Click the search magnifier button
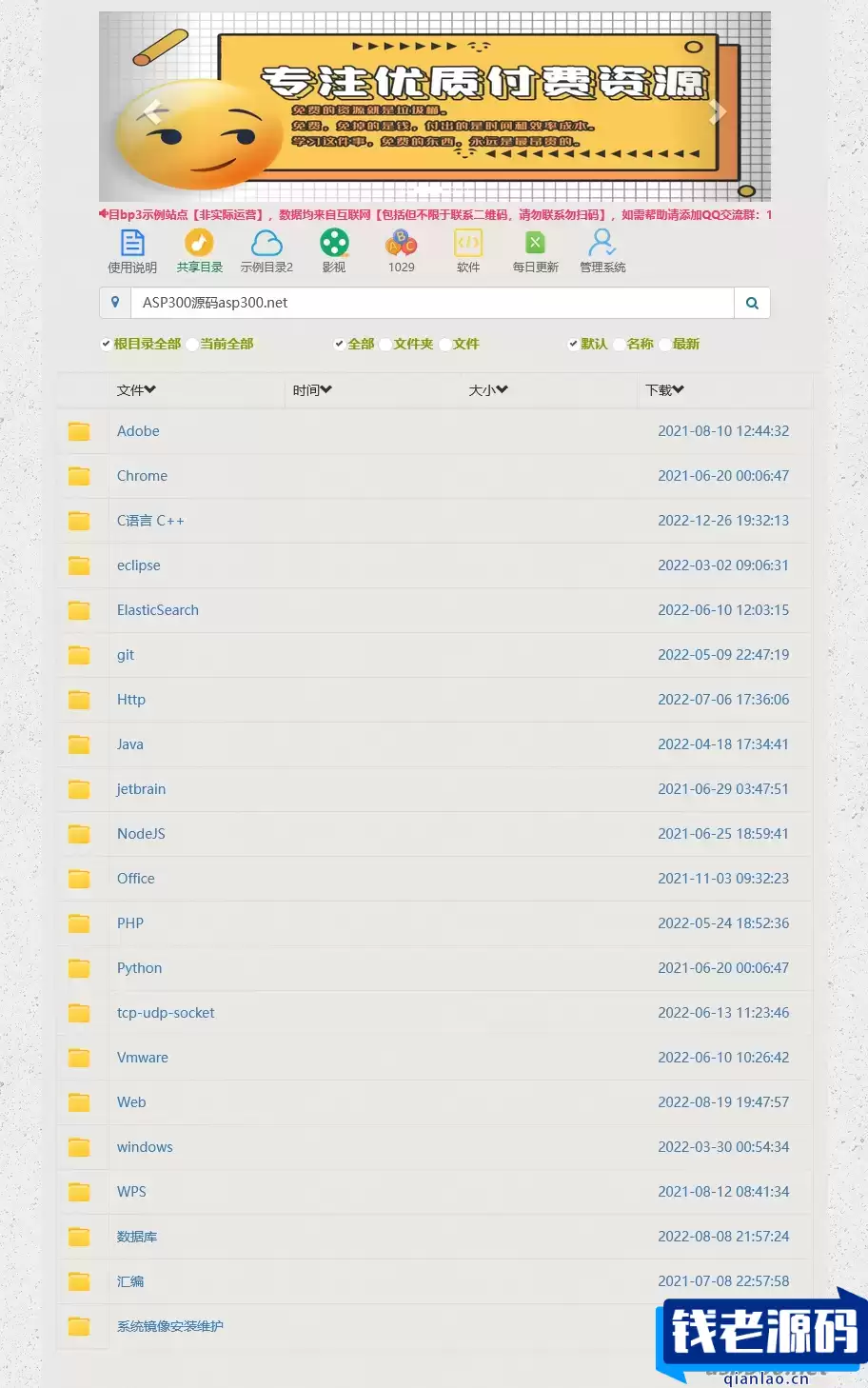Image resolution: width=868 pixels, height=1388 pixels. (x=752, y=303)
